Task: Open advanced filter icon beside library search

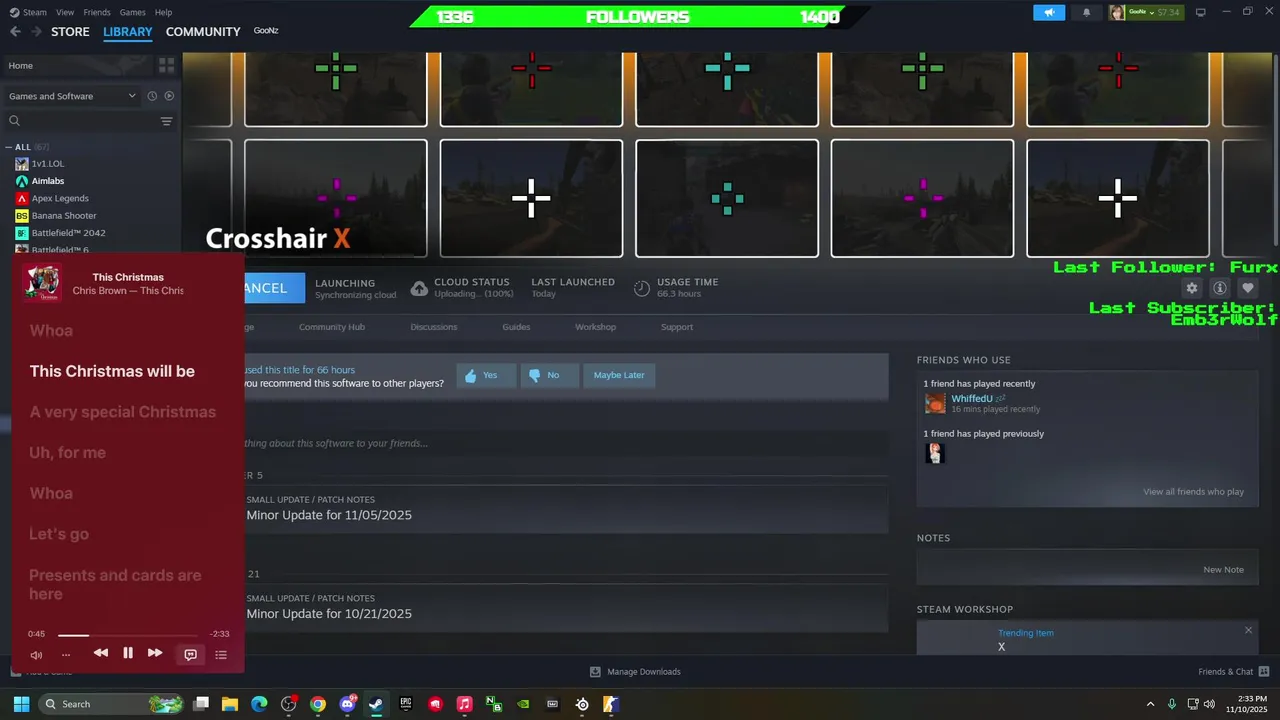Action: tap(166, 121)
